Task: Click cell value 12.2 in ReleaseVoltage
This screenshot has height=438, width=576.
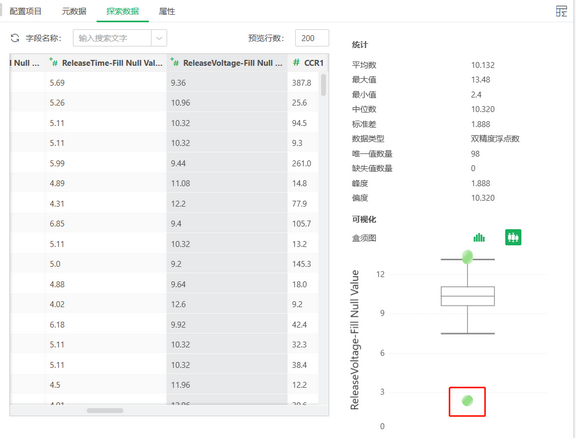Action: [178, 204]
